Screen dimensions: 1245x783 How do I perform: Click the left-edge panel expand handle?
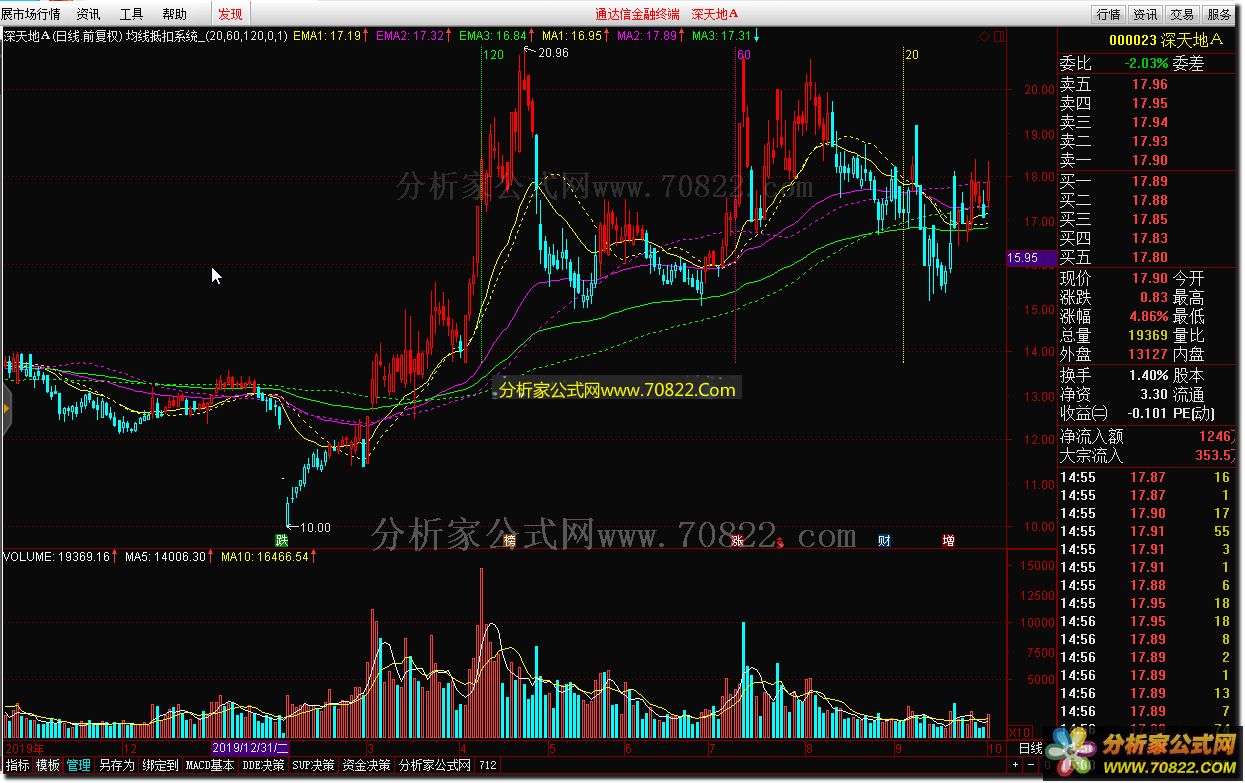coord(5,408)
